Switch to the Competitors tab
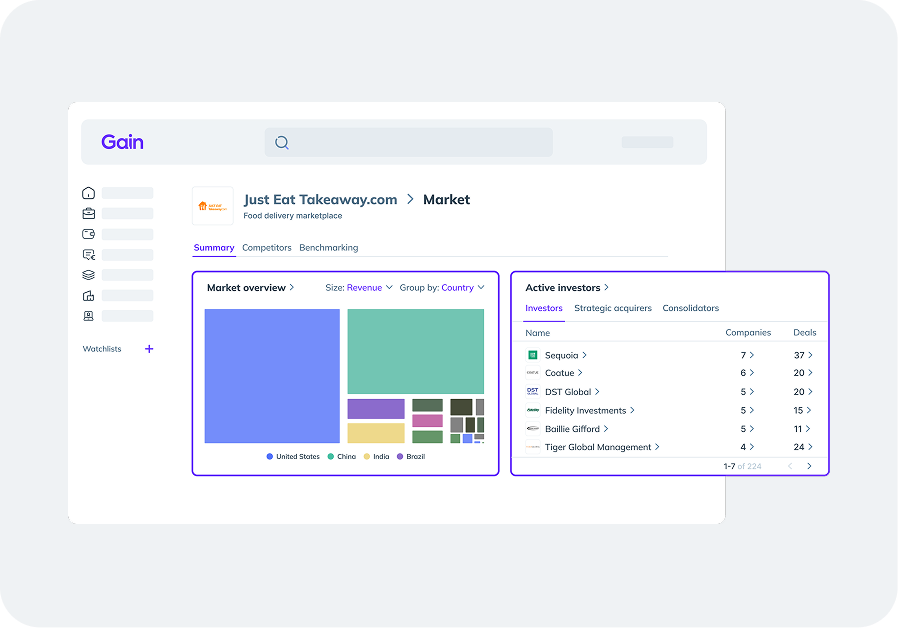This screenshot has height=628, width=898. click(266, 248)
